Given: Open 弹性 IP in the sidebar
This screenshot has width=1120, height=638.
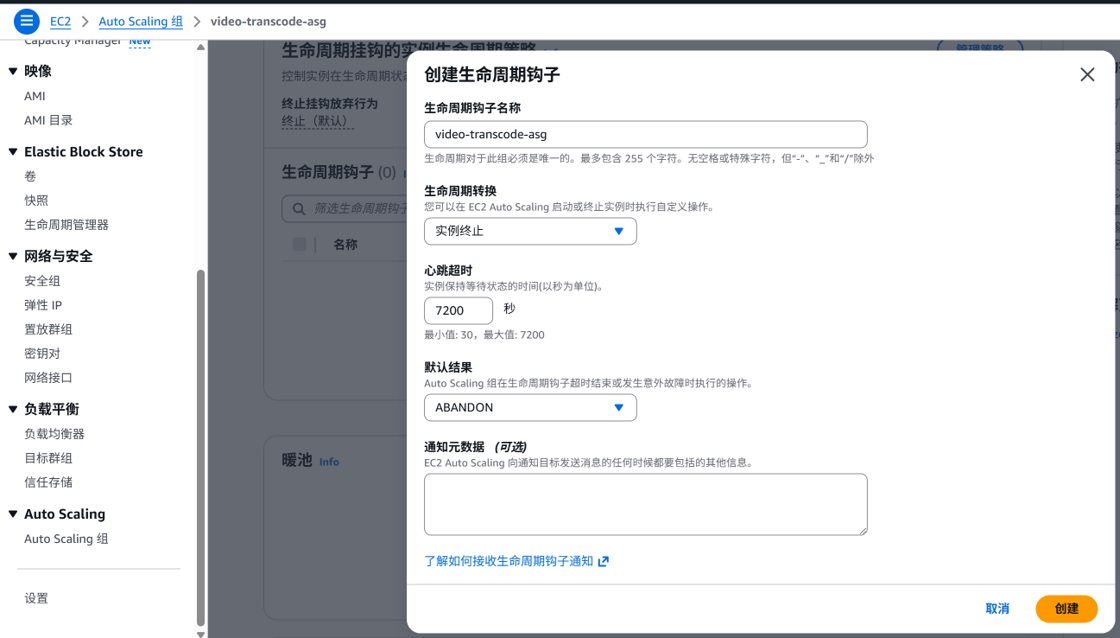Looking at the screenshot, I should coord(43,305).
